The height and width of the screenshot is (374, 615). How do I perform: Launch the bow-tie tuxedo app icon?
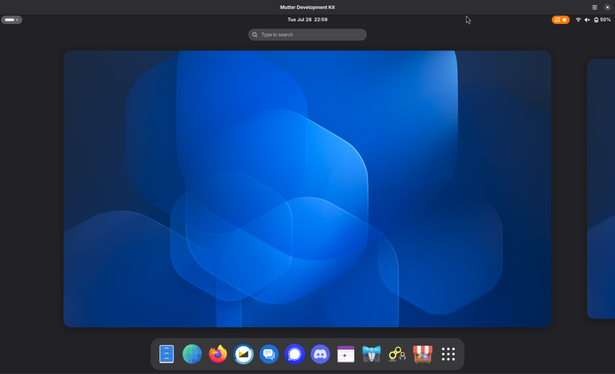coord(371,354)
